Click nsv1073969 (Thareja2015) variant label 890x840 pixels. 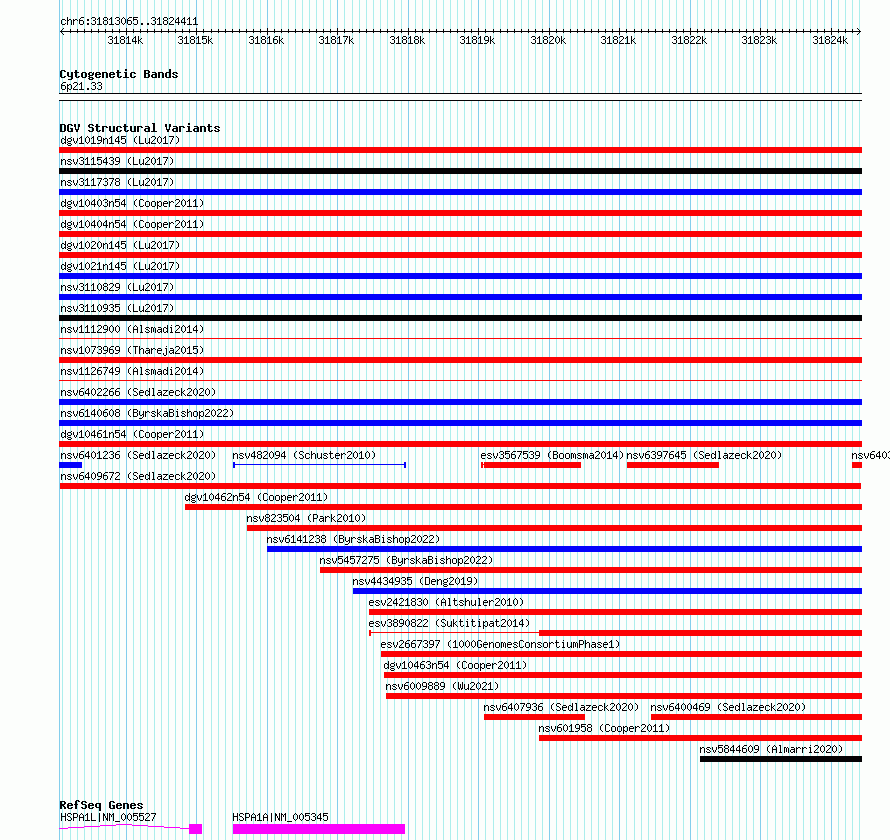click(x=132, y=350)
